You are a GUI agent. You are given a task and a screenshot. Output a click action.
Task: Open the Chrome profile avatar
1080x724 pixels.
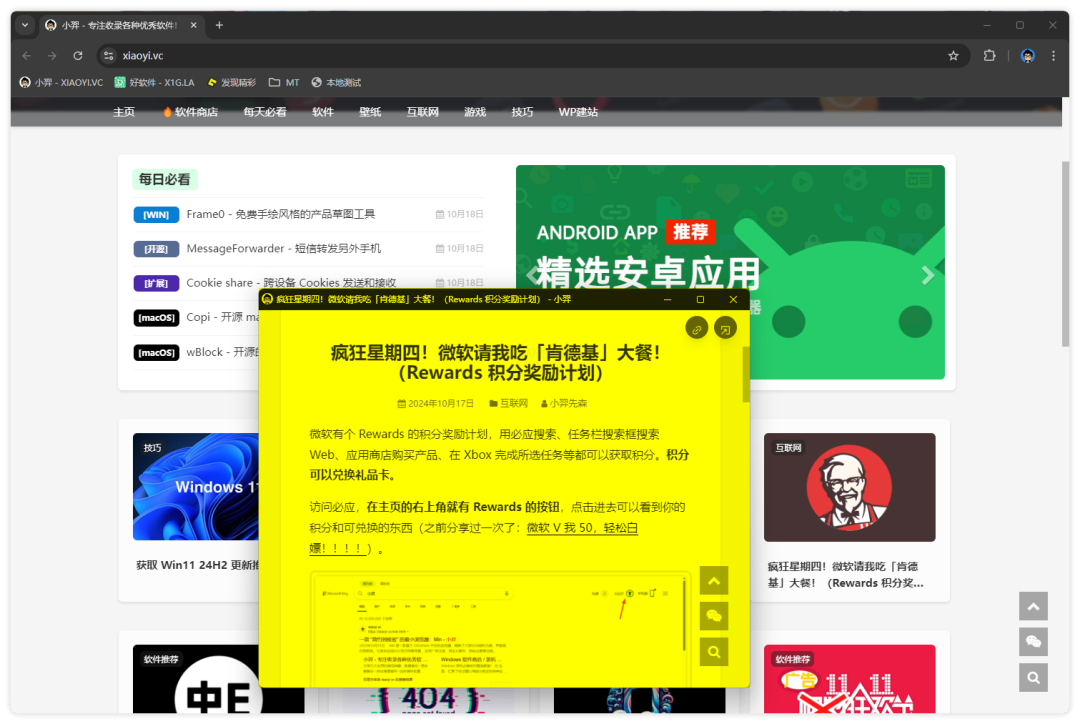coord(1028,56)
